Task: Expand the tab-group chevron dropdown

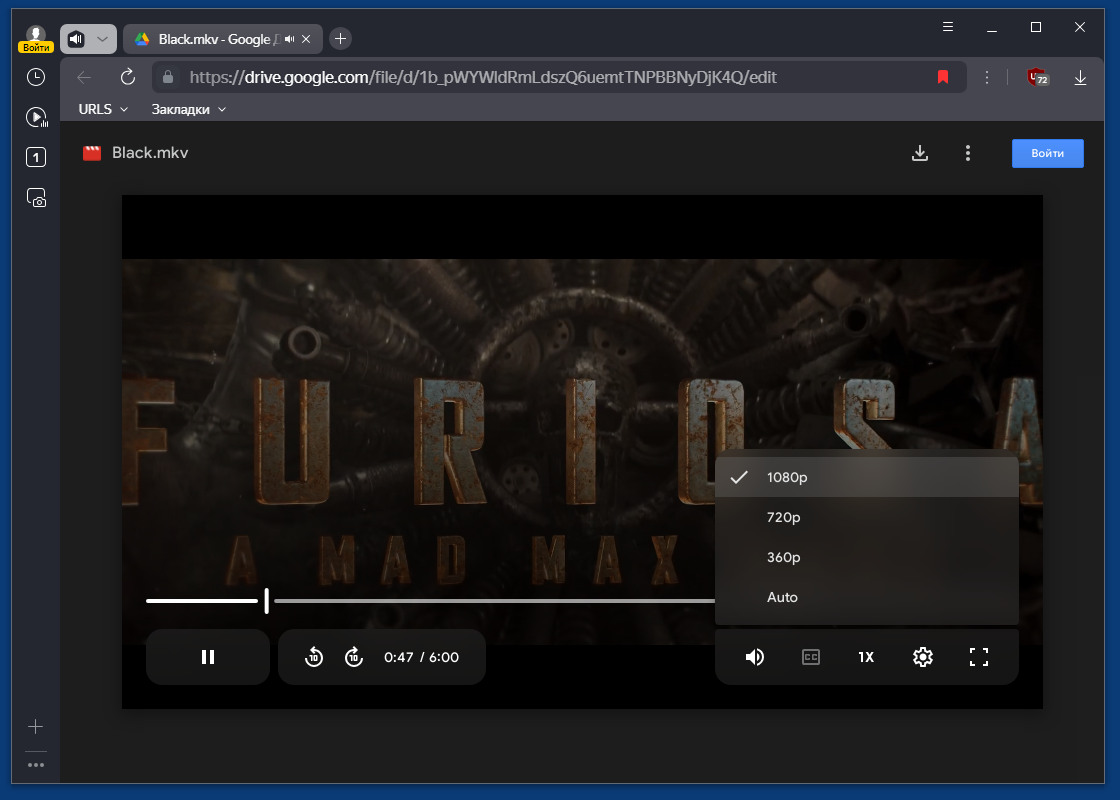Action: (x=103, y=39)
